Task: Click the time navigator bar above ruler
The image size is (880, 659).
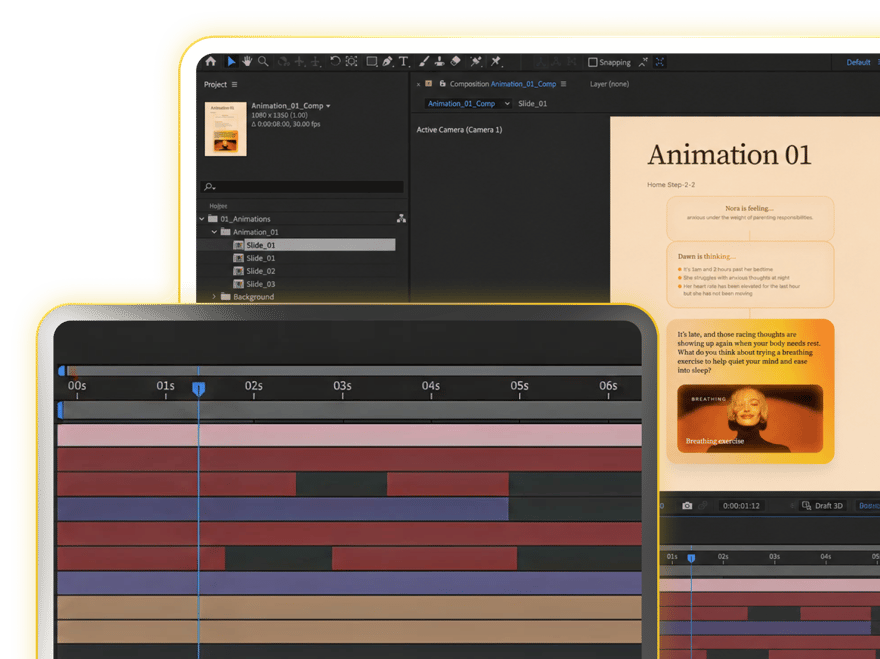Action: coord(354,370)
